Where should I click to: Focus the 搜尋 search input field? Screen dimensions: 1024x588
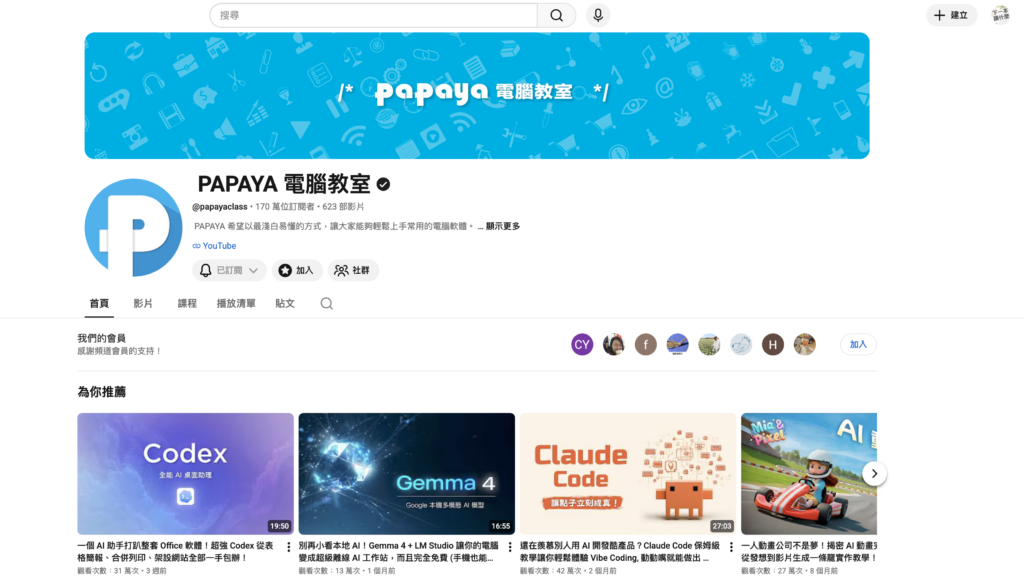pyautogui.click(x=374, y=15)
